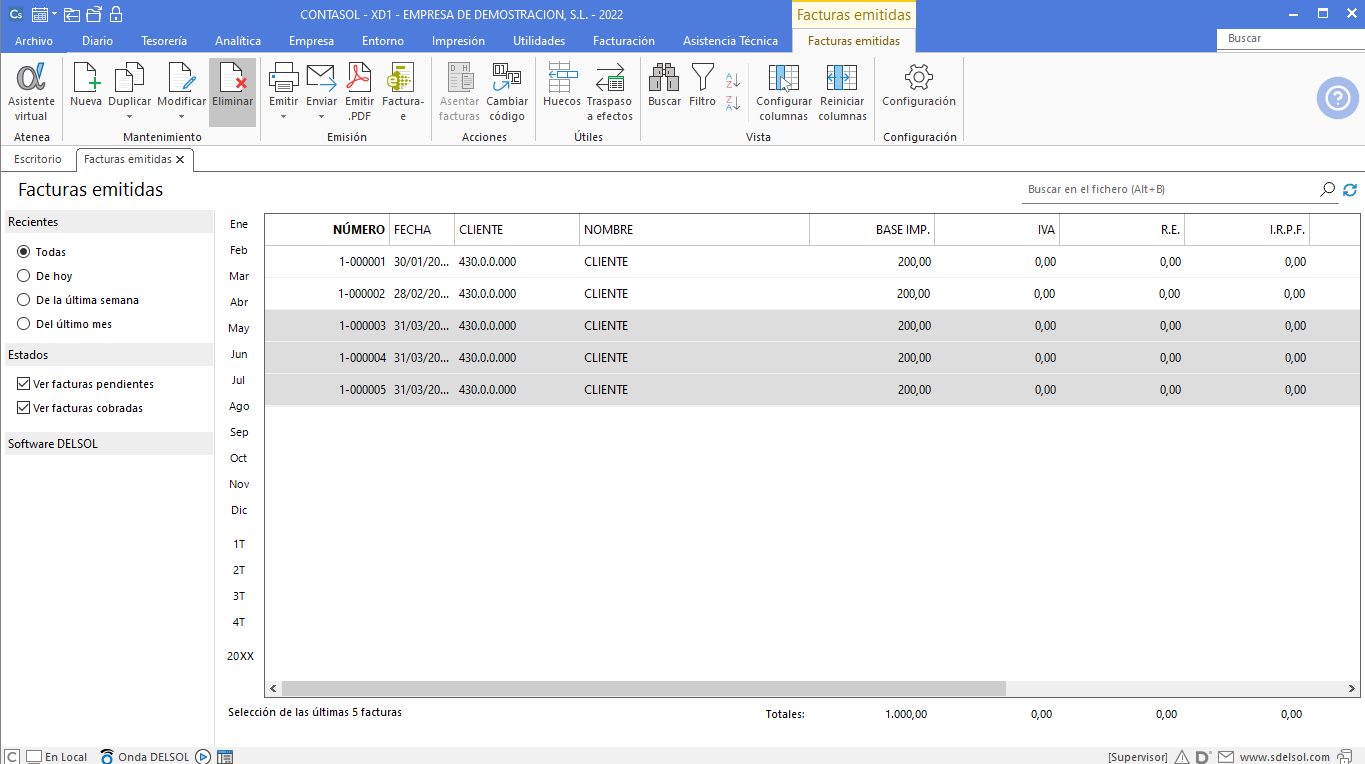Expand the Duplicar dropdown arrow

tap(129, 116)
